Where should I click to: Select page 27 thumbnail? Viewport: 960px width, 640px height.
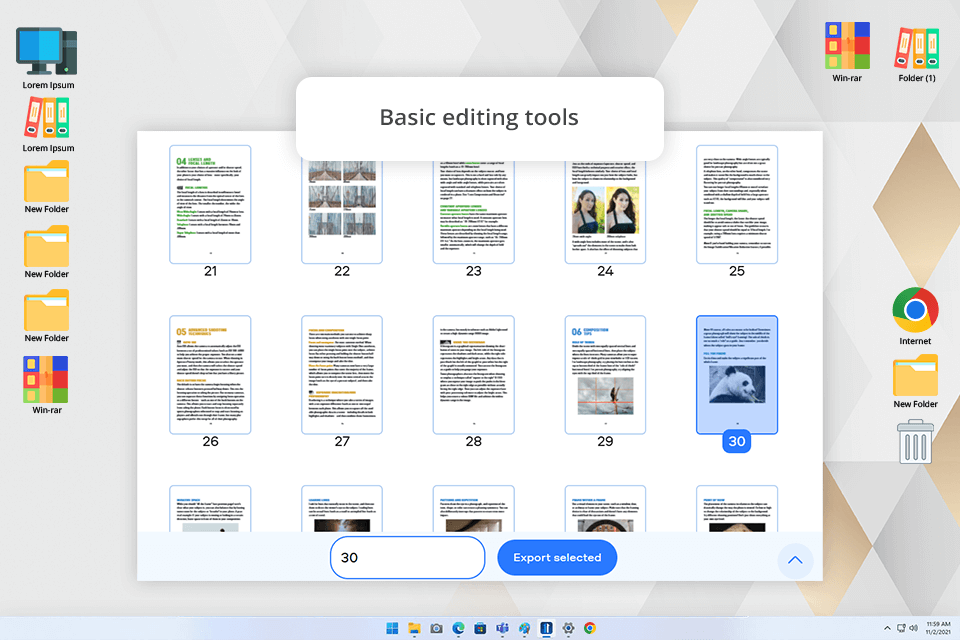(x=342, y=375)
